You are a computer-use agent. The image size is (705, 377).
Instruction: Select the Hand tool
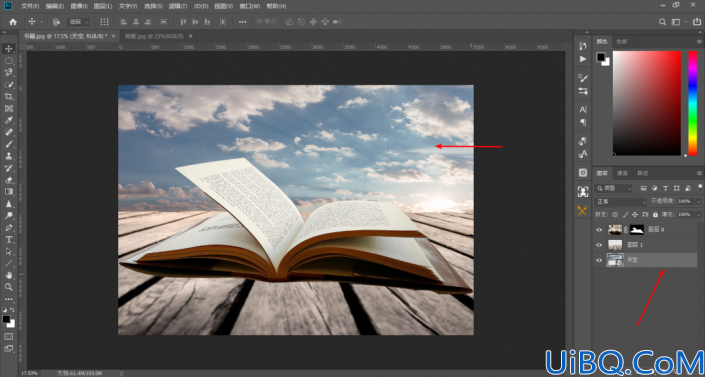(9, 275)
